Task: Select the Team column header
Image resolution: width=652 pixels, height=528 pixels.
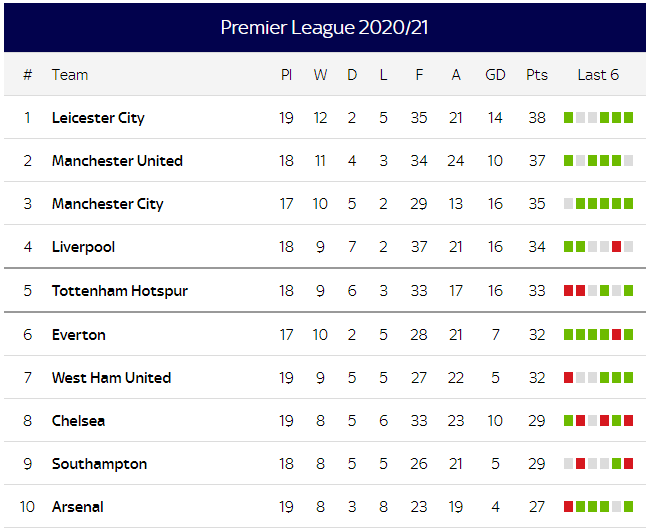Action: click(x=70, y=75)
